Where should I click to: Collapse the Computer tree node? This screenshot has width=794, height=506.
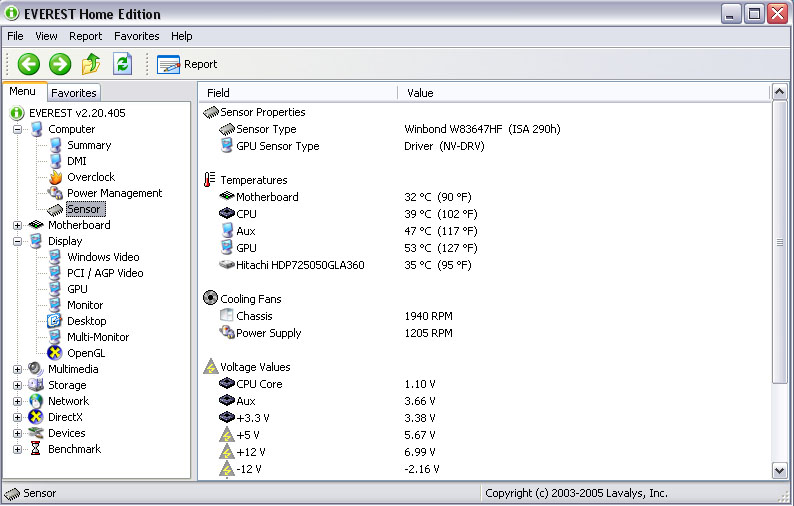pos(17,129)
